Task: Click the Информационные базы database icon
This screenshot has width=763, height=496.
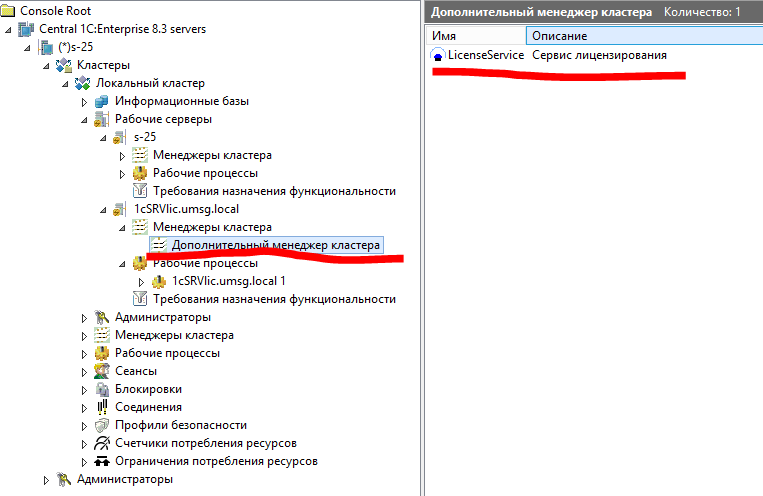Action: (101, 102)
